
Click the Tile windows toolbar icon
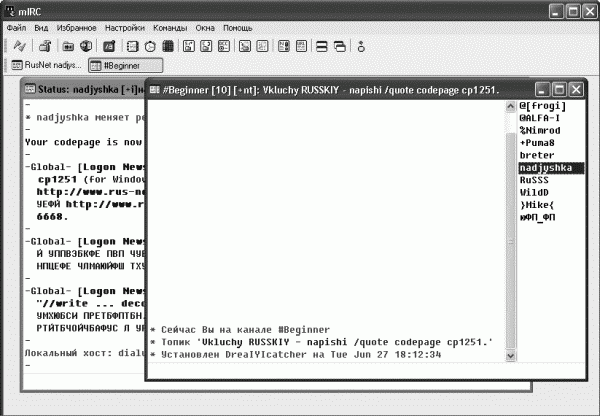pyautogui.click(x=322, y=46)
